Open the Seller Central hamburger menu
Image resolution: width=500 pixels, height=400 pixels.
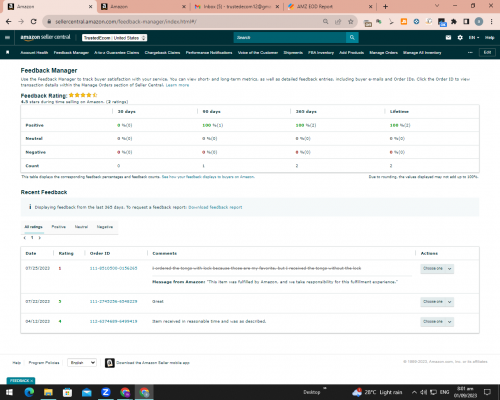(x=7, y=37)
